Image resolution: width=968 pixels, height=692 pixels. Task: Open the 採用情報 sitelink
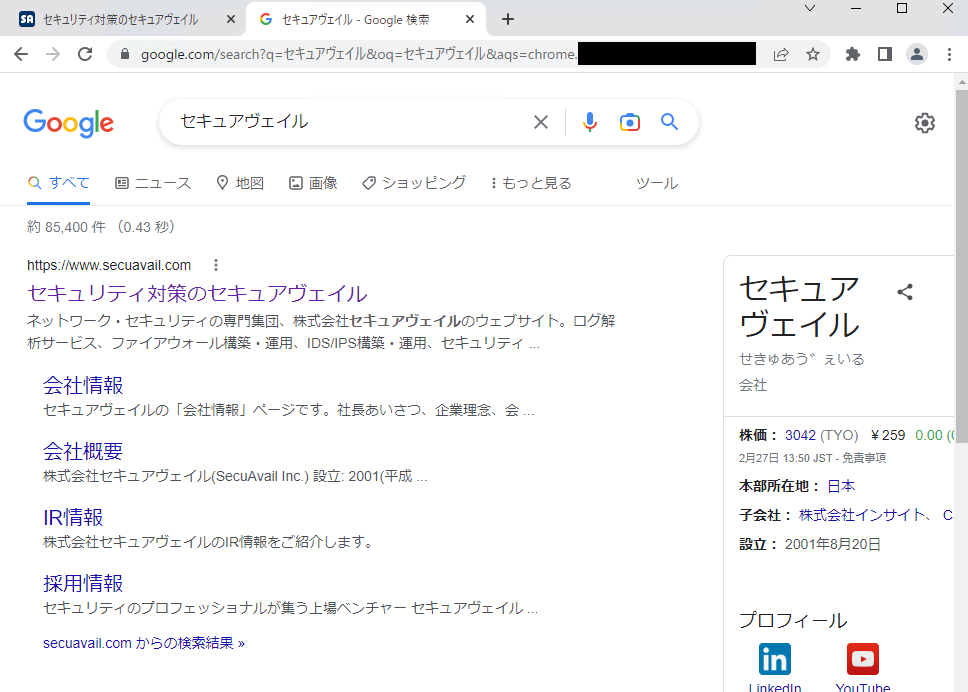pos(83,583)
